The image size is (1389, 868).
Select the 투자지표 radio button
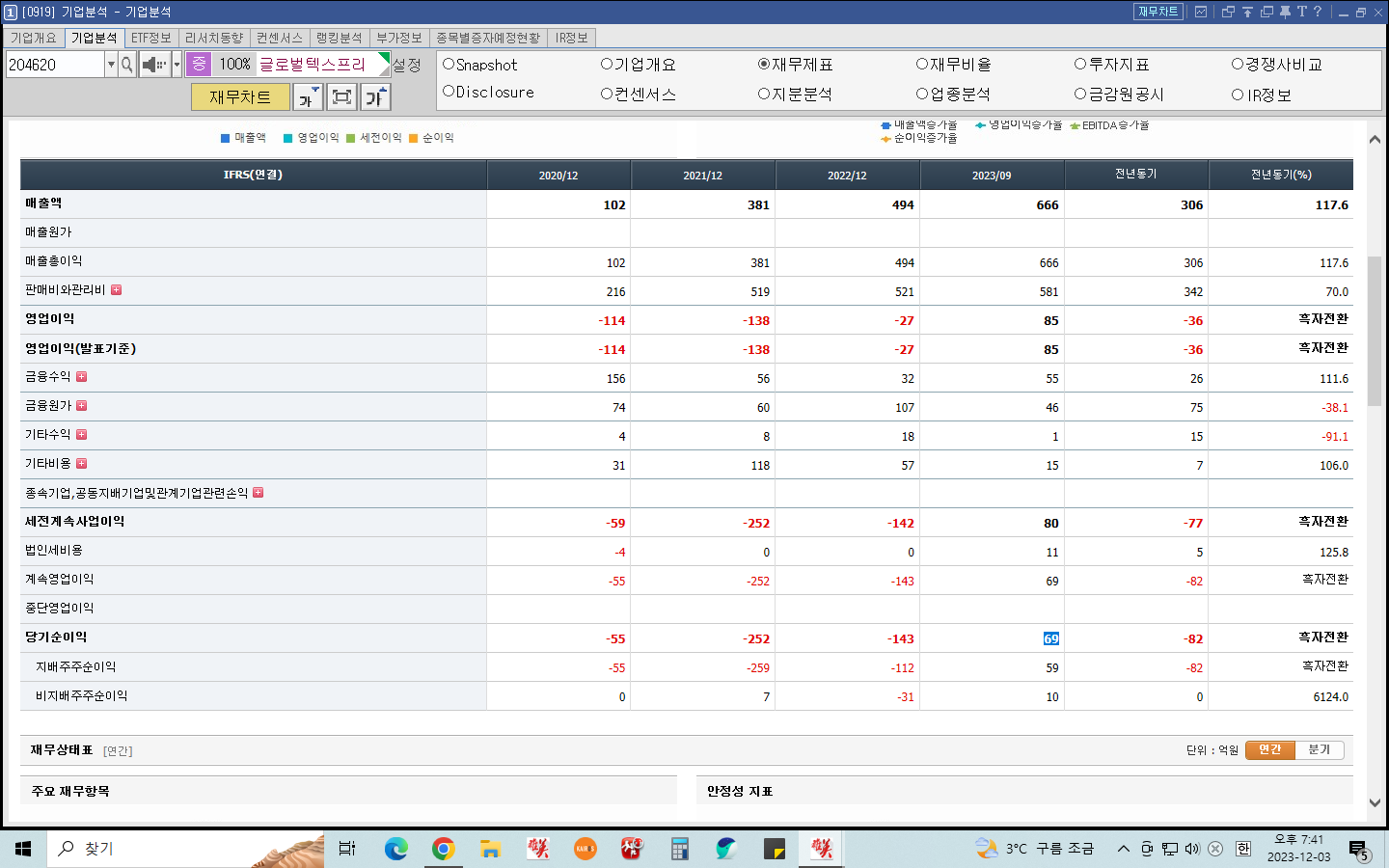tap(1080, 64)
